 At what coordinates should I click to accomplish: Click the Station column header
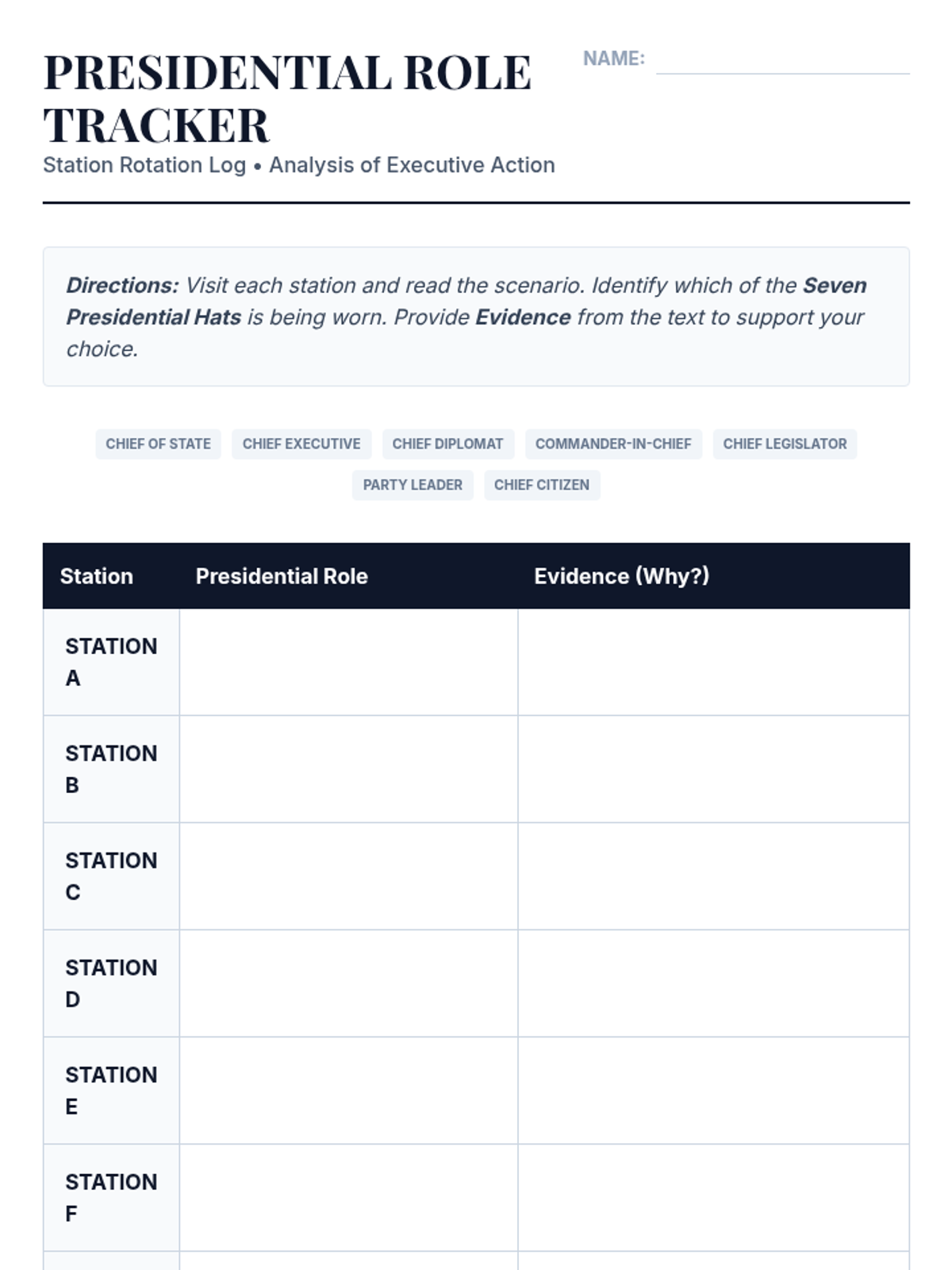[x=97, y=576]
